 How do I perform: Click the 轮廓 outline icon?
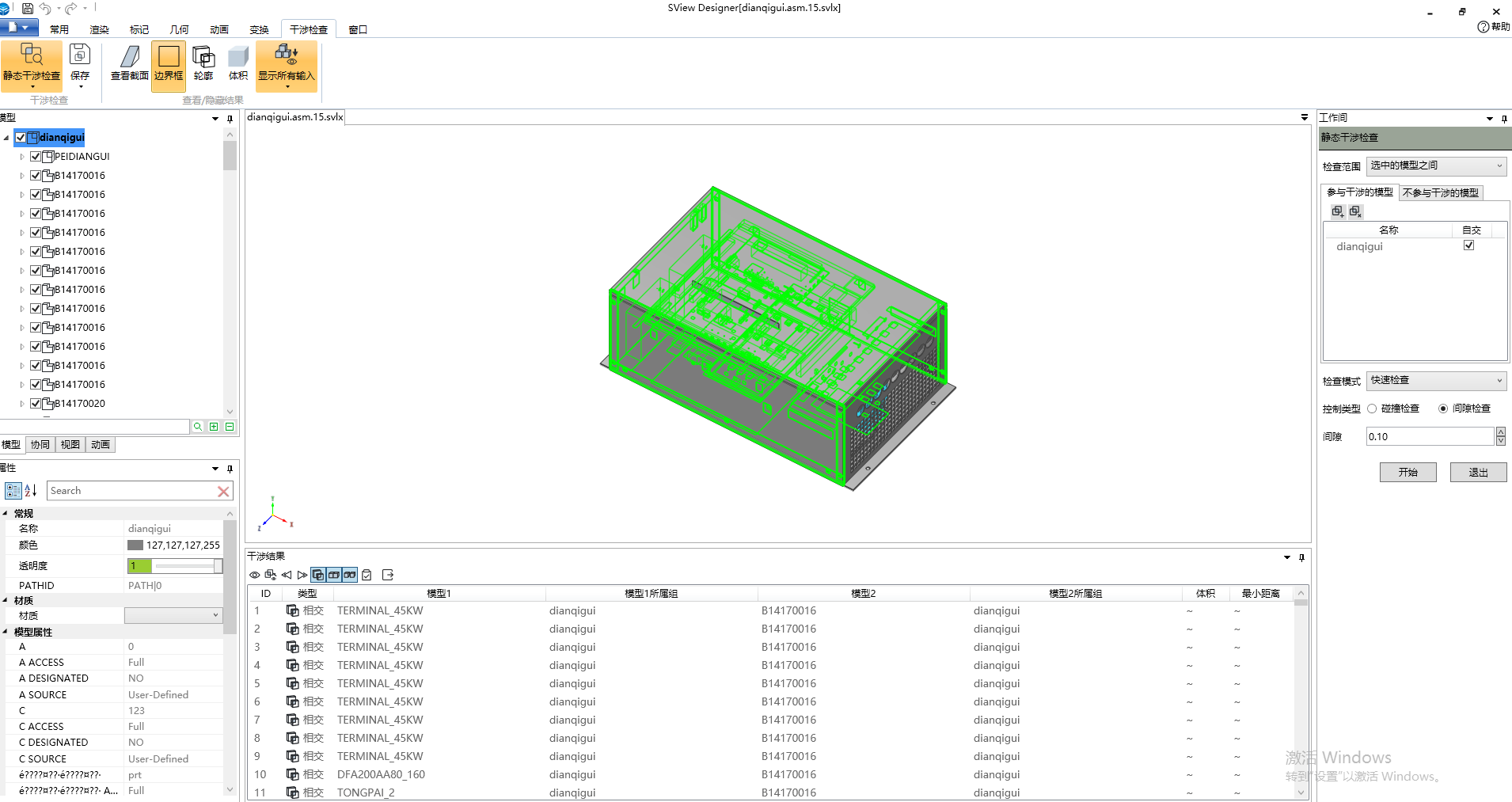tap(203, 63)
